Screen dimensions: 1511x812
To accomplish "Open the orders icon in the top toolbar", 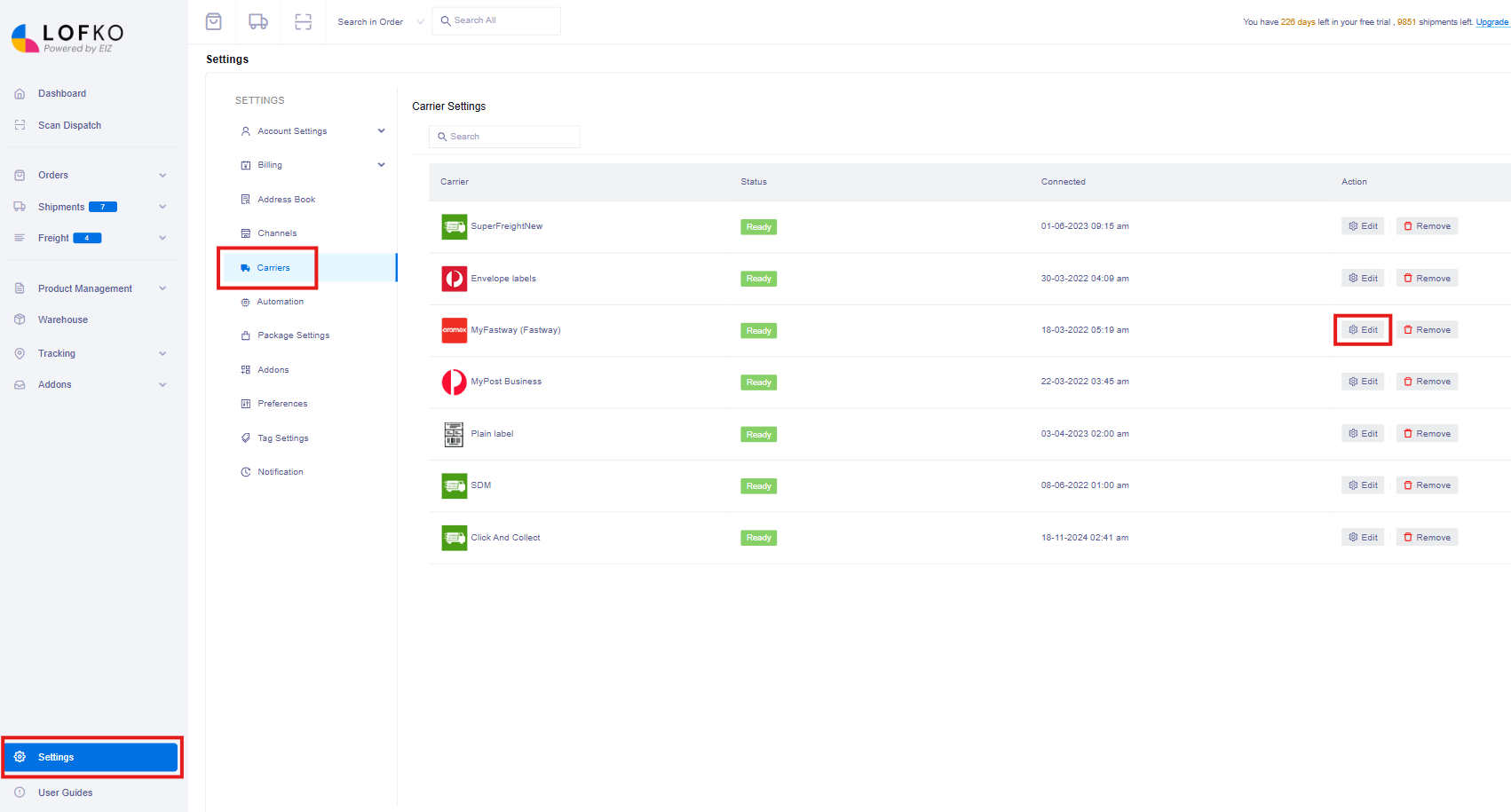I will click(x=213, y=20).
